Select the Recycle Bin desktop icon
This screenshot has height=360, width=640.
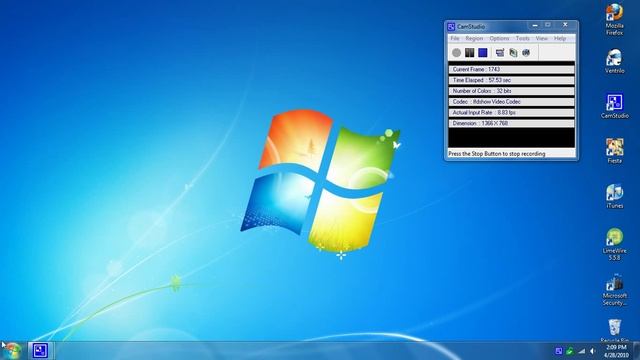click(614, 331)
